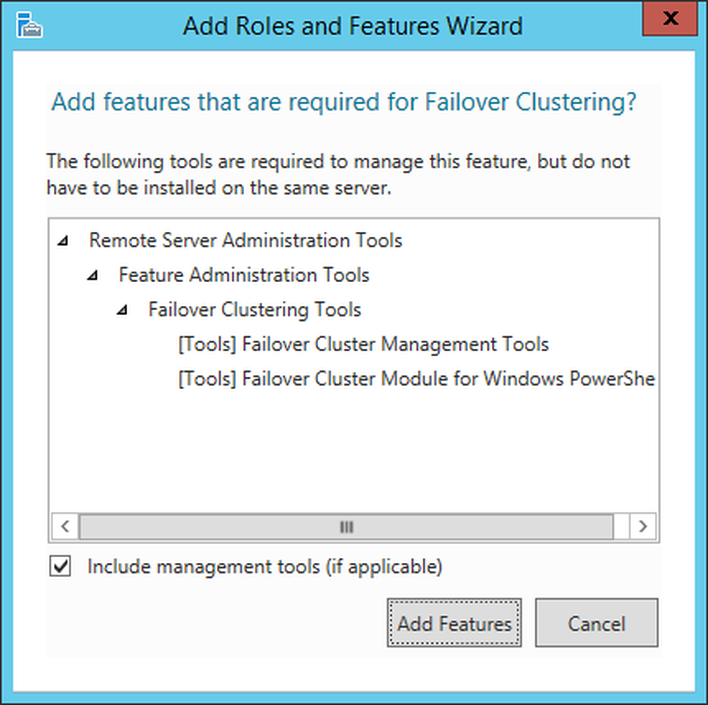Image resolution: width=708 pixels, height=705 pixels.
Task: Close the Add Roles and Features Wizard dialog
Action: [670, 19]
